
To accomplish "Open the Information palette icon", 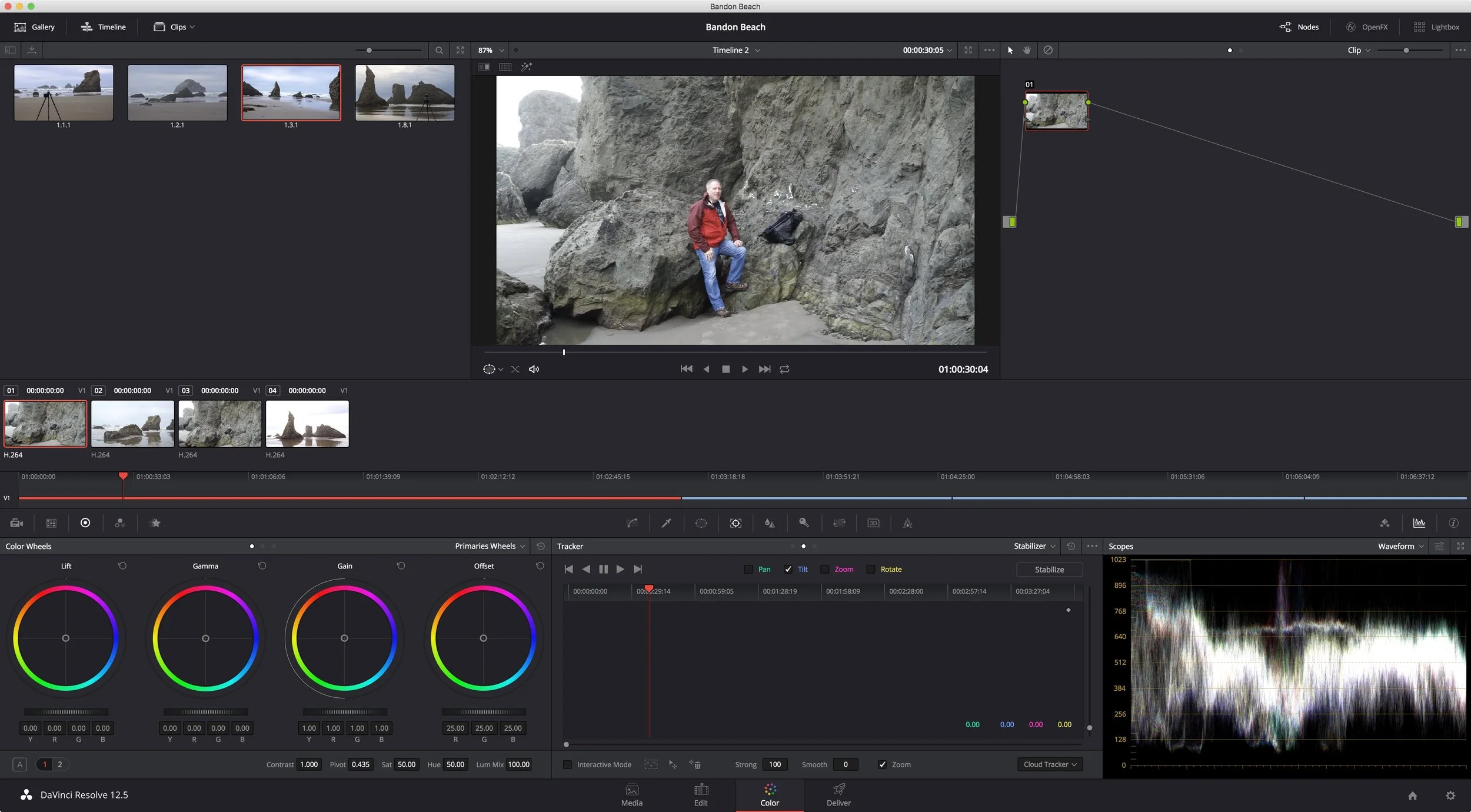I will [x=1454, y=523].
